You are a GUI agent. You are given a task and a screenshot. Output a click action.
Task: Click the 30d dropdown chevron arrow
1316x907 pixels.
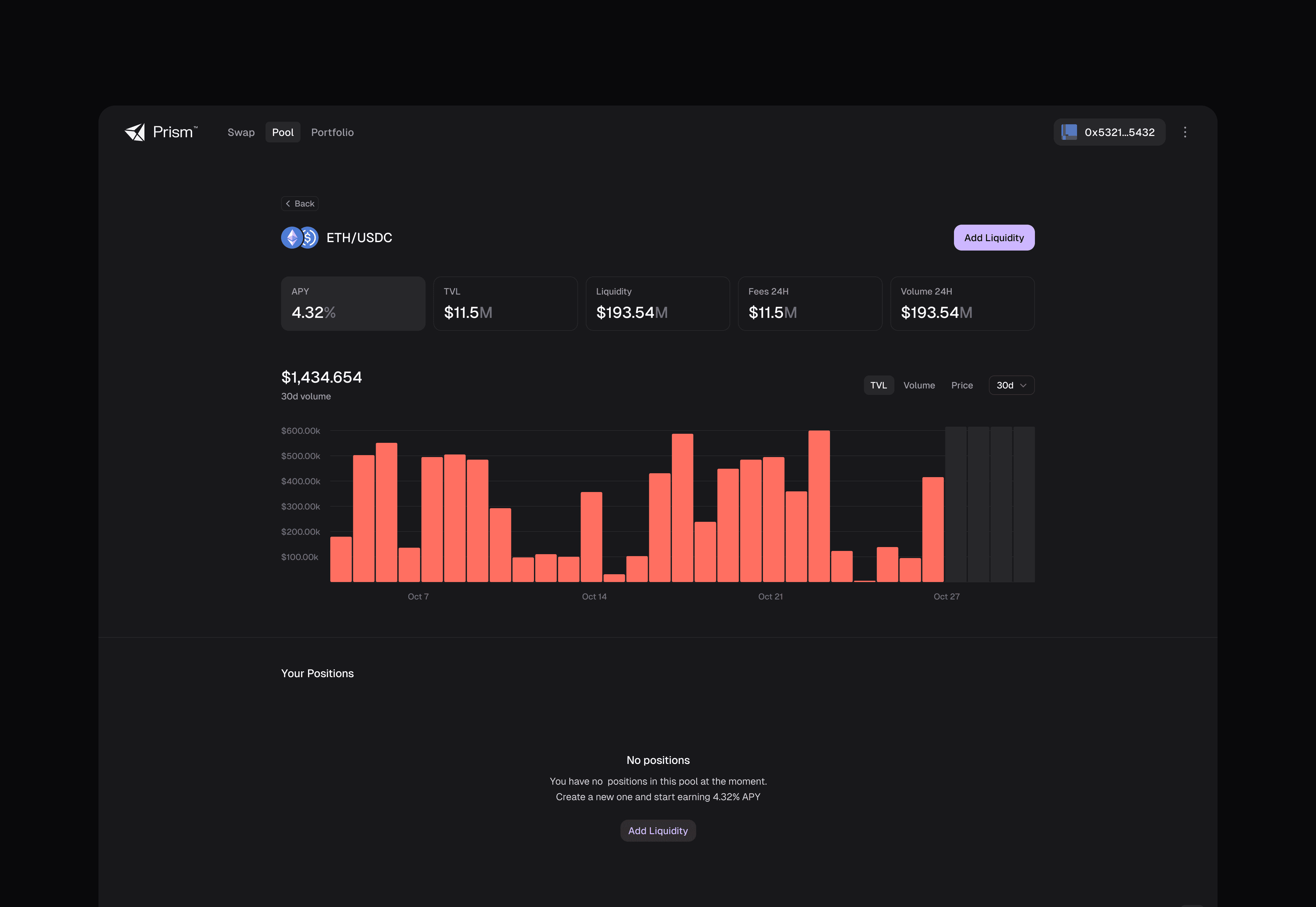[1023, 385]
